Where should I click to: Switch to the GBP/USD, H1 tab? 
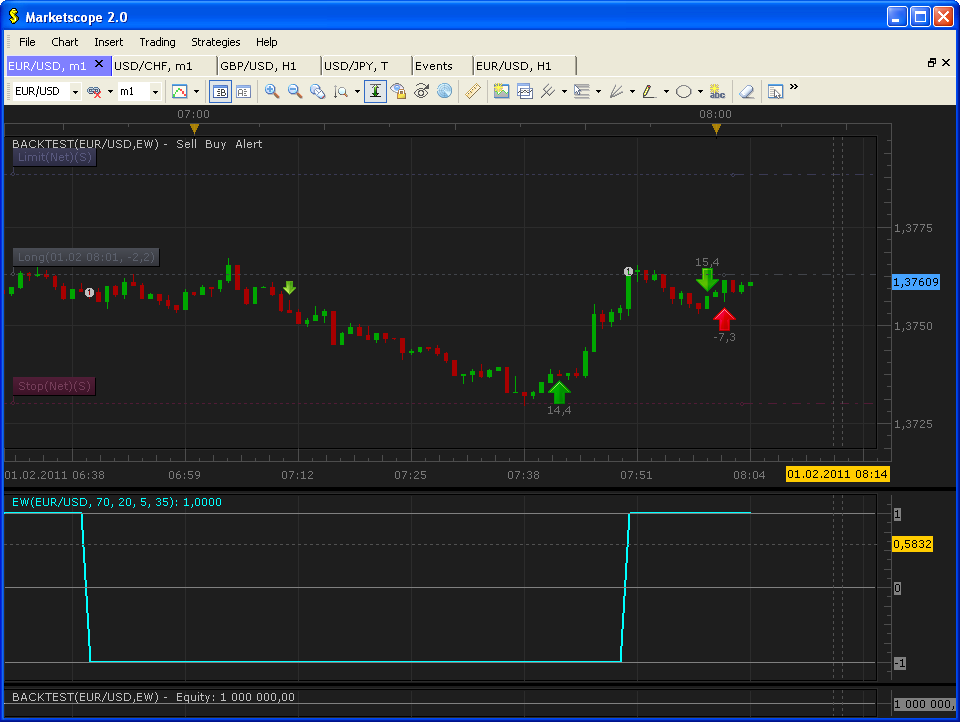(258, 66)
